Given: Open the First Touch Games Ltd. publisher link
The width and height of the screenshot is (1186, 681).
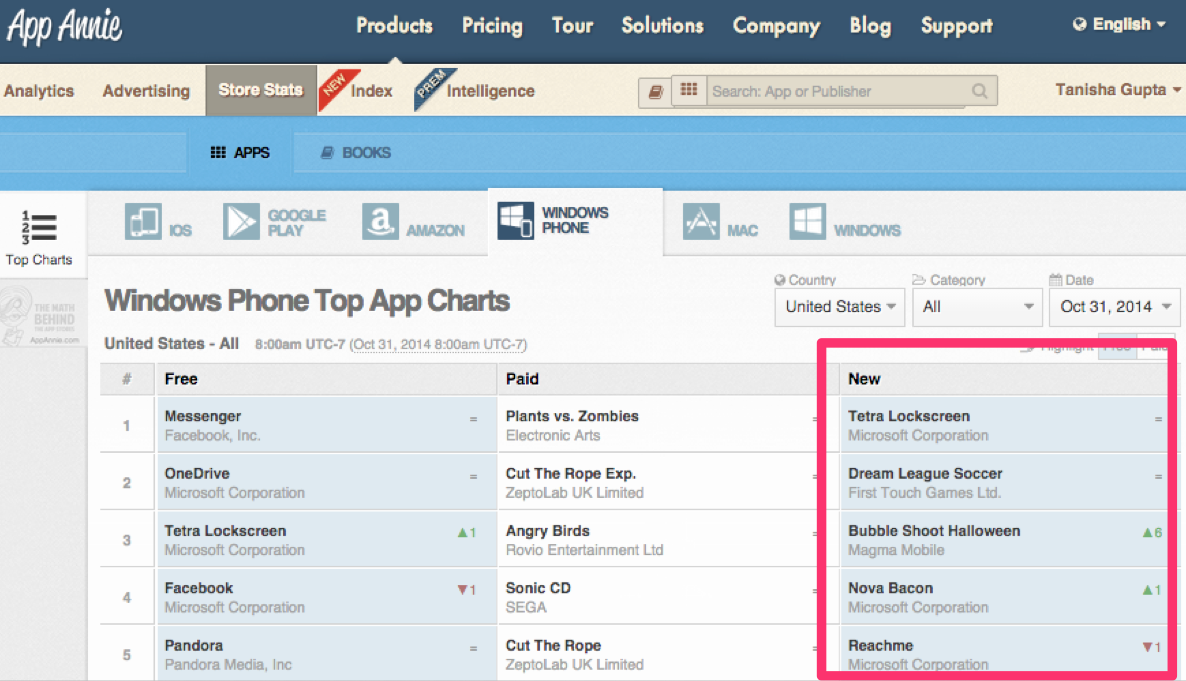Looking at the screenshot, I should click(x=924, y=493).
